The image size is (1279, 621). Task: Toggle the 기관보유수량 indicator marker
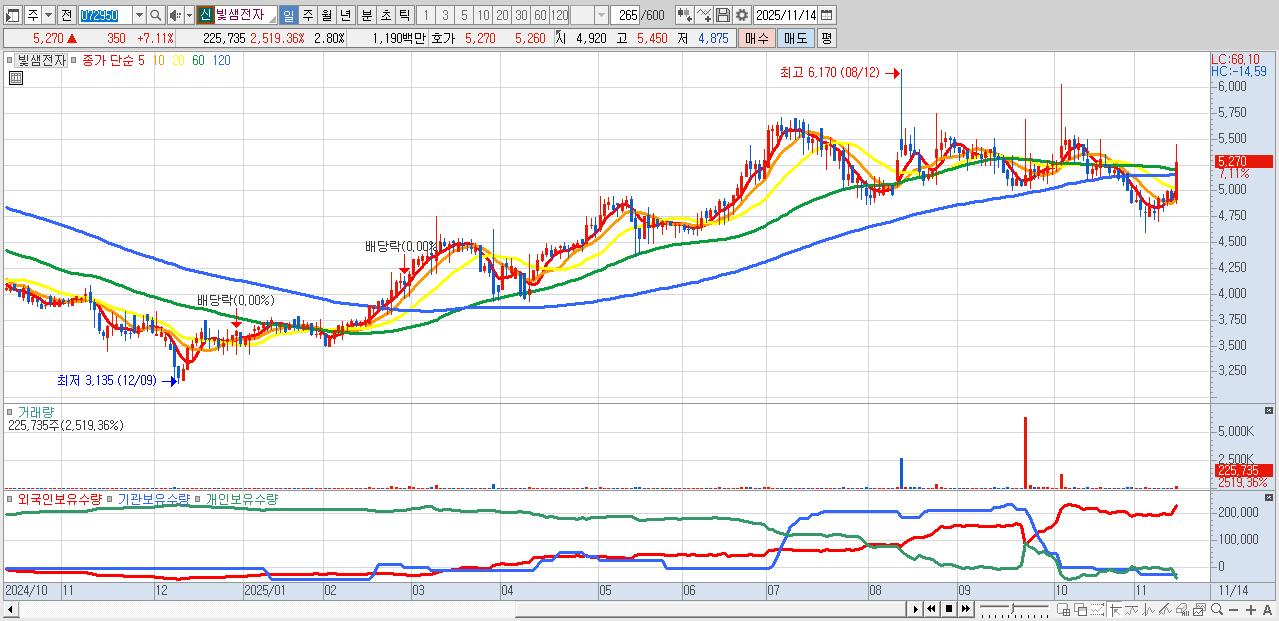point(109,498)
